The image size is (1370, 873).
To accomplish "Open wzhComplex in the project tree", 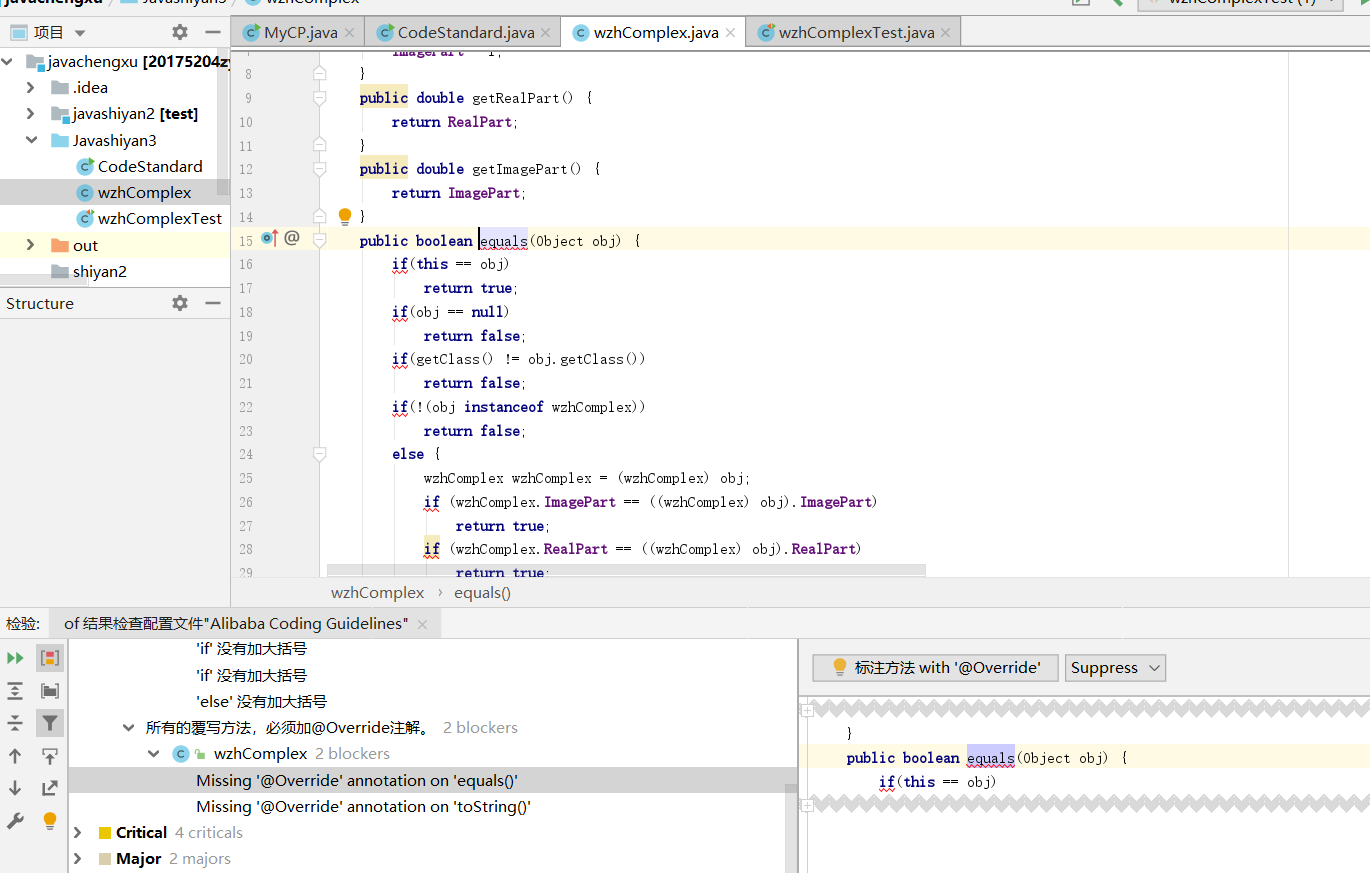I will click(x=144, y=192).
